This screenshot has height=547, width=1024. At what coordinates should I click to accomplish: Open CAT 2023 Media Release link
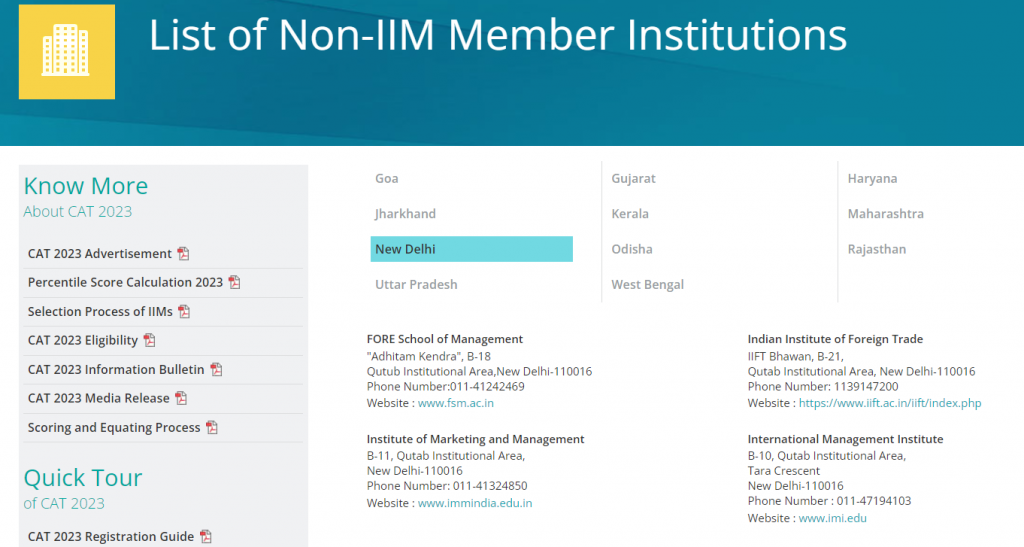[x=98, y=399]
